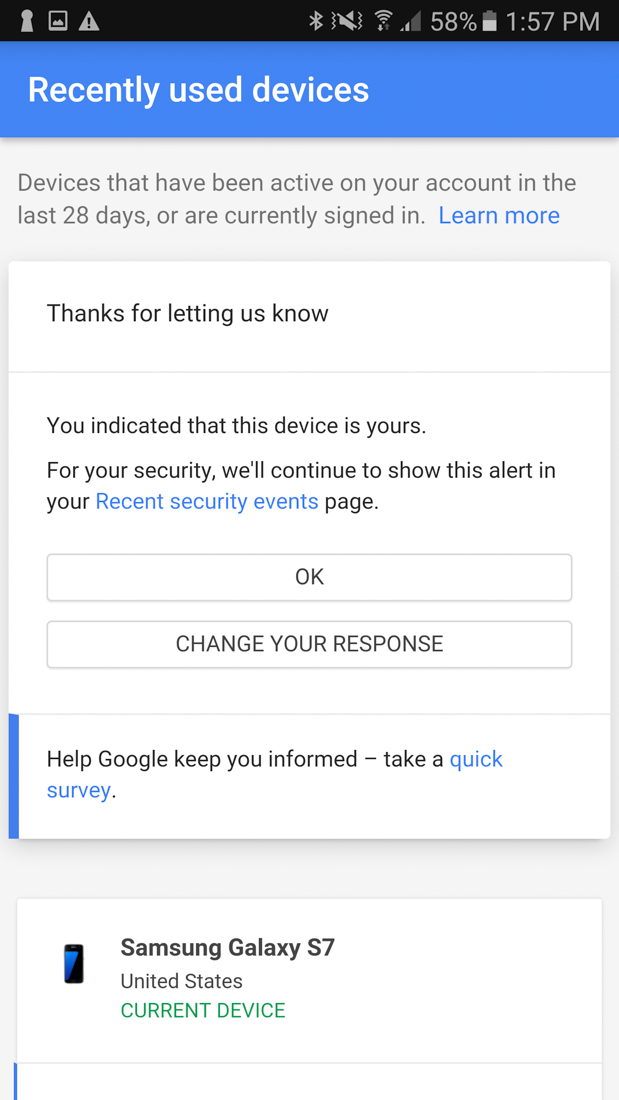Tap the muted vibrate status icon
The width and height of the screenshot is (619, 1100).
click(347, 20)
